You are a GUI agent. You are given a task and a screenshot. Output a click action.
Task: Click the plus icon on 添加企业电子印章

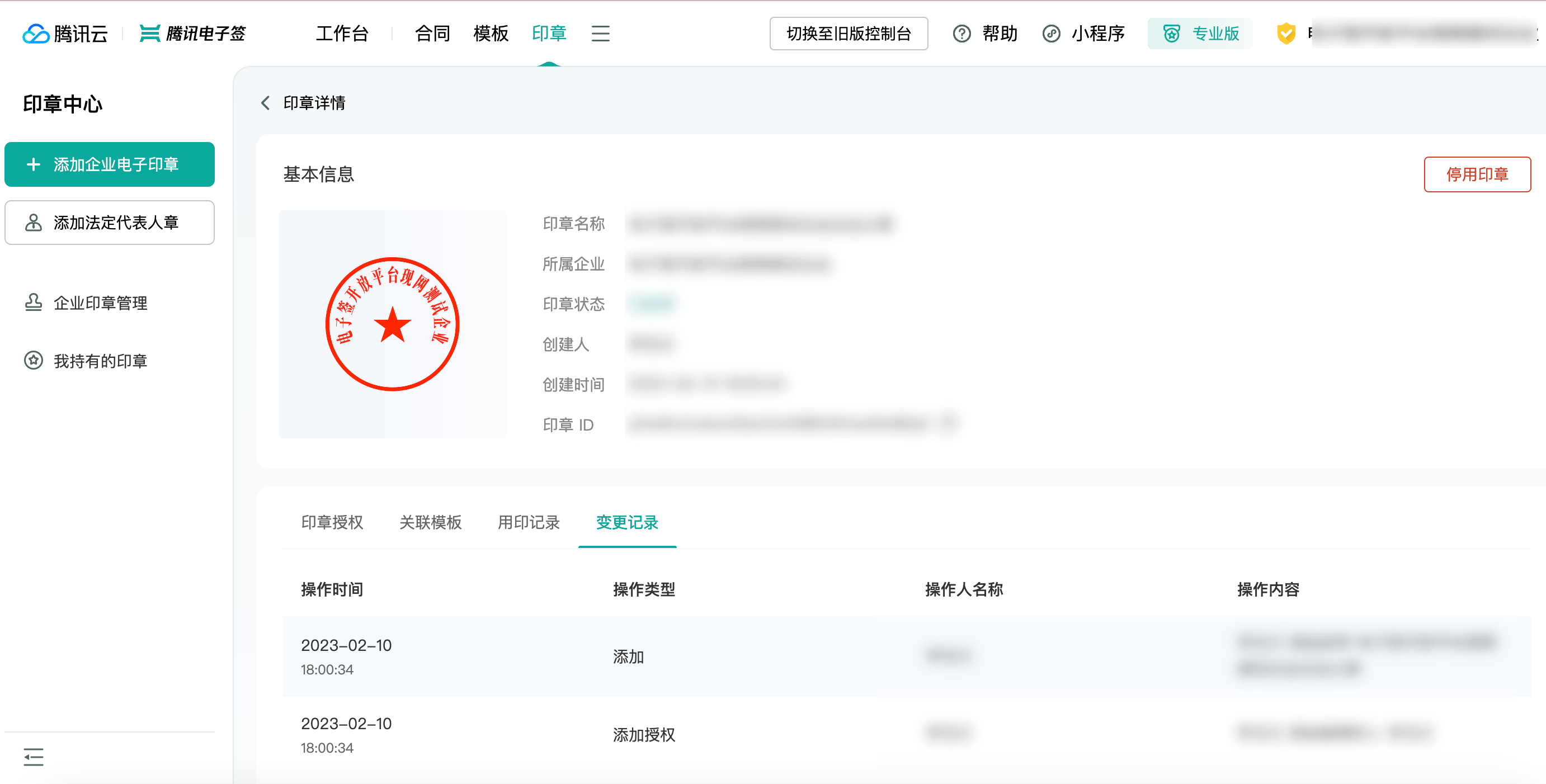(34, 164)
